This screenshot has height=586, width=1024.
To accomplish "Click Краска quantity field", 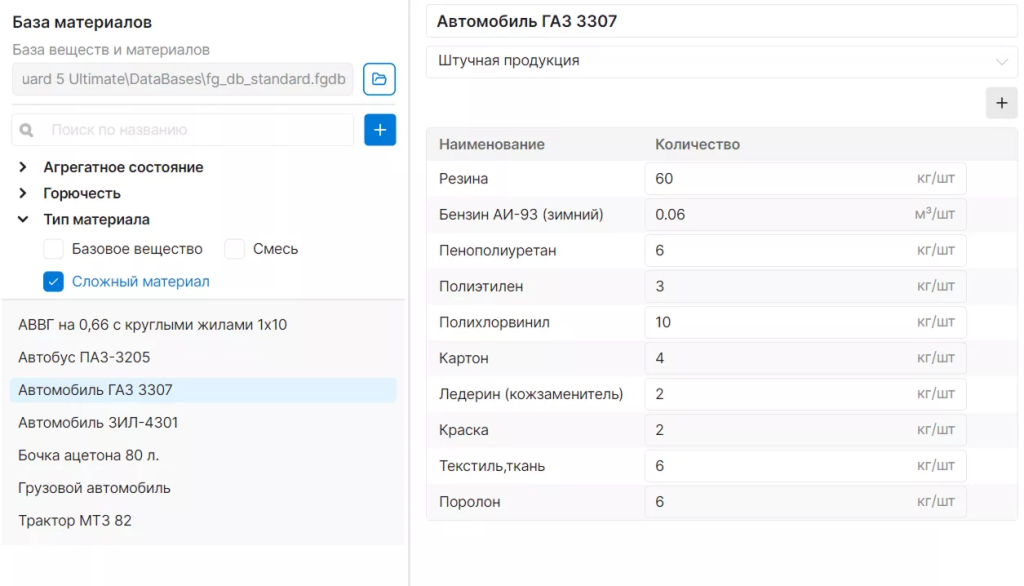I will (805, 431).
